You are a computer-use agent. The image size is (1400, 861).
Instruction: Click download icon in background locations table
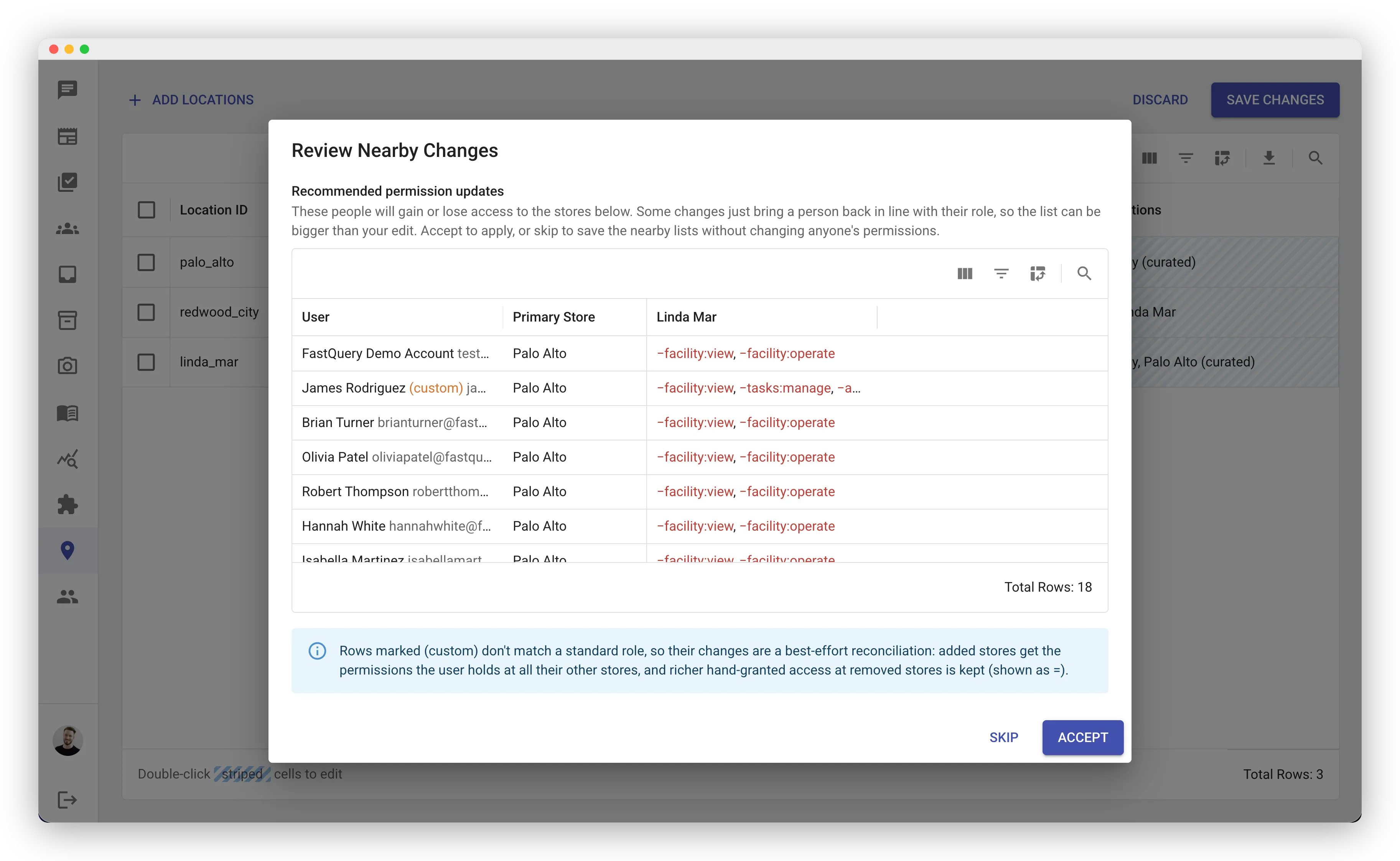pos(1268,158)
